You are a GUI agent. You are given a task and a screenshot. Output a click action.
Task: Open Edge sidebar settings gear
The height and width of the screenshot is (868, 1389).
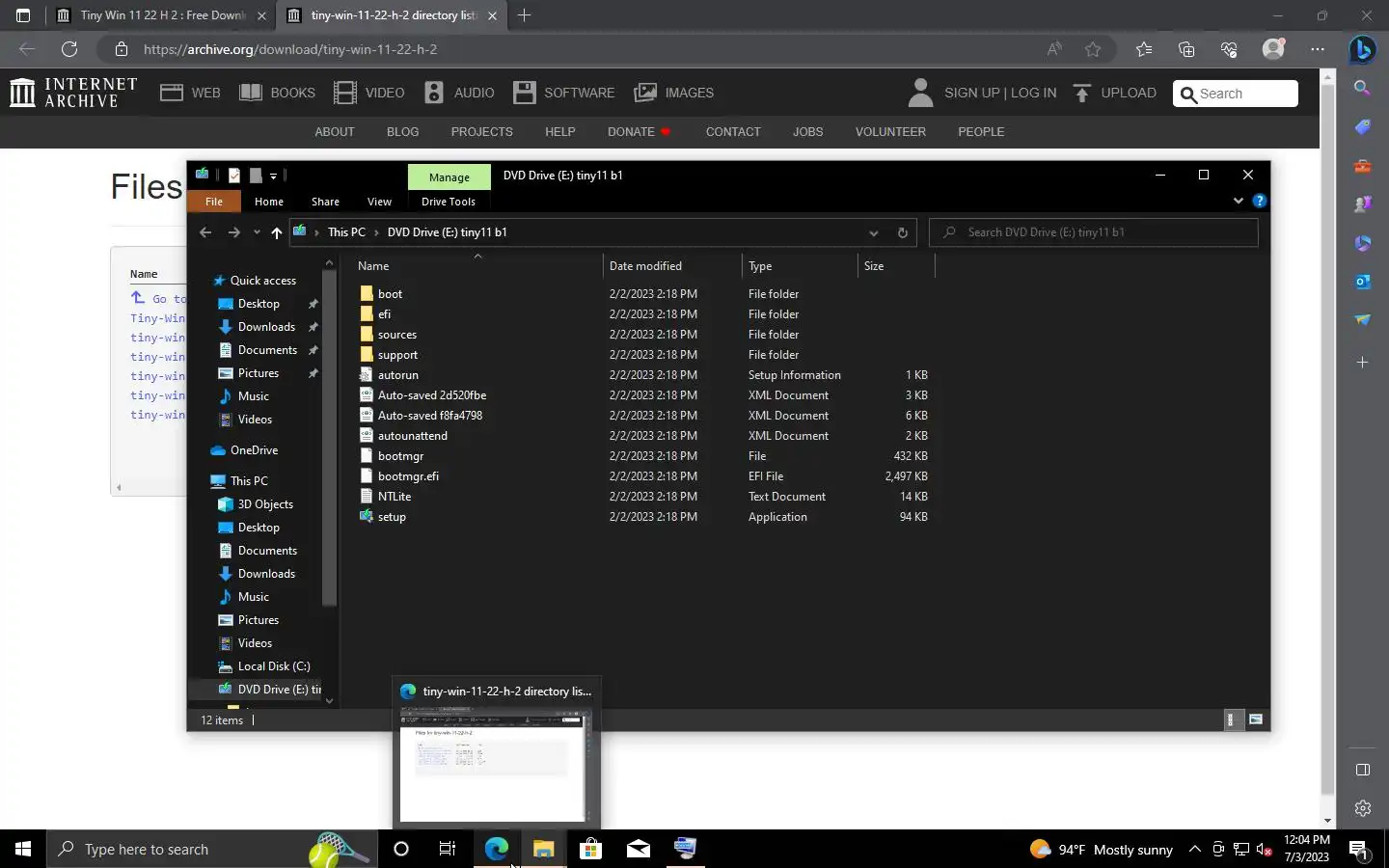coord(1362,808)
